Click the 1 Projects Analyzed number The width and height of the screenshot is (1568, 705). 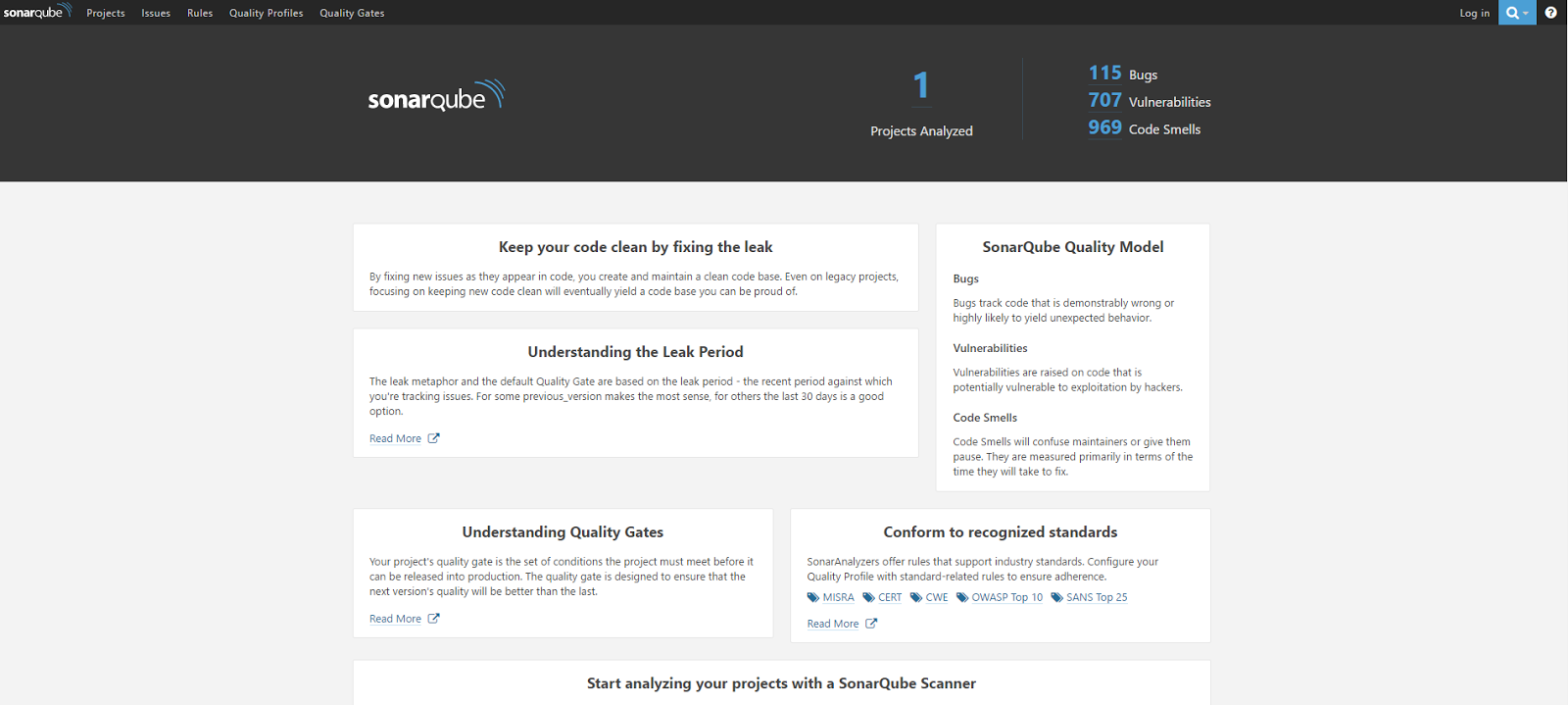(921, 86)
